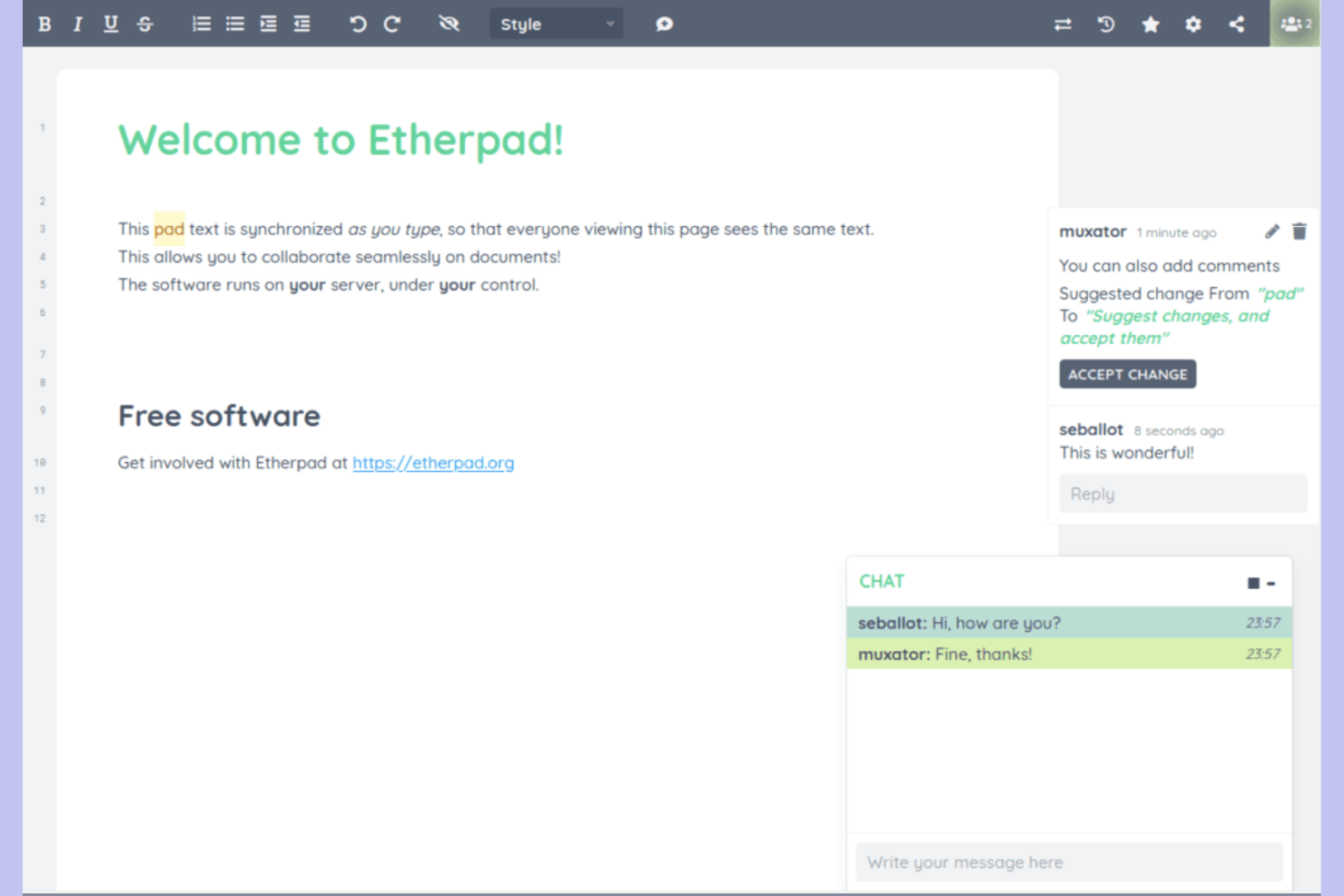
Task: Click the text "You can also add comments"
Action: 1169,266
